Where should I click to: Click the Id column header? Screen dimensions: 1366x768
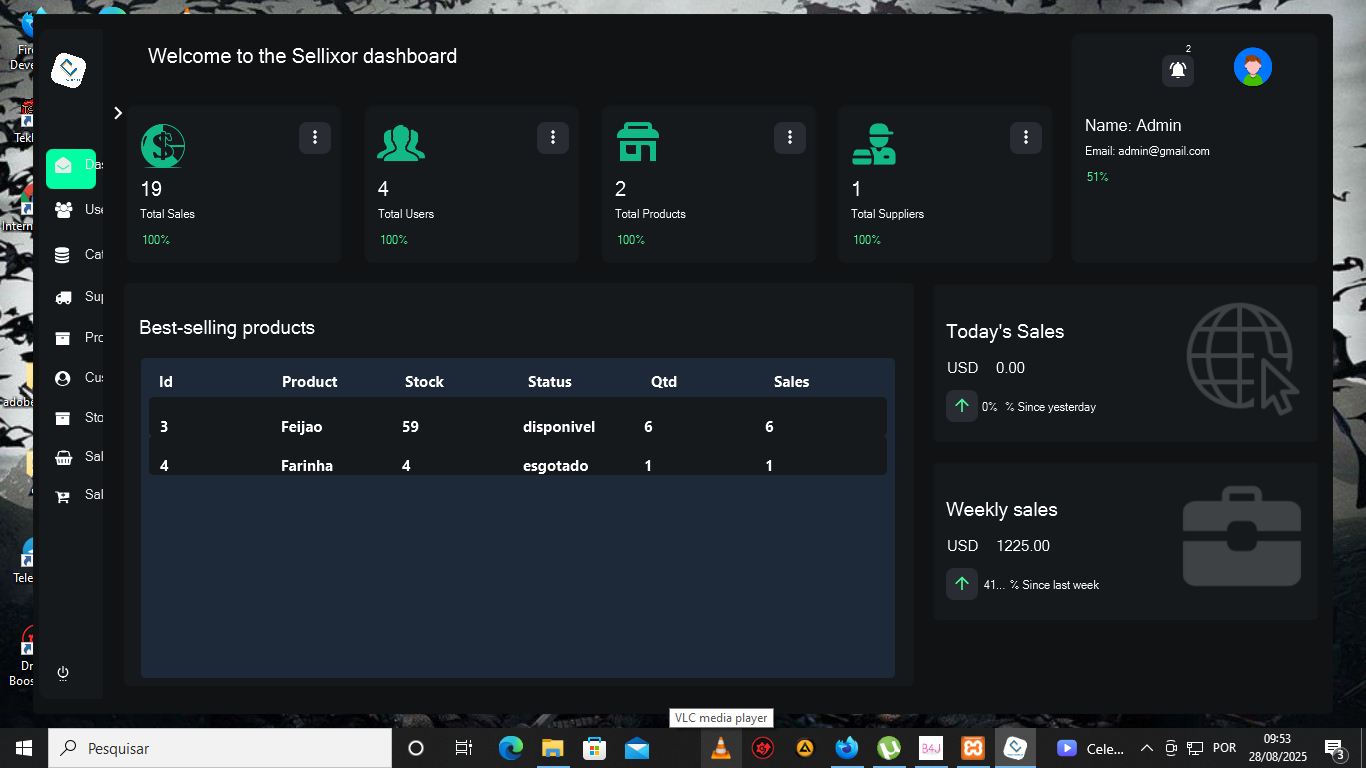(x=166, y=382)
